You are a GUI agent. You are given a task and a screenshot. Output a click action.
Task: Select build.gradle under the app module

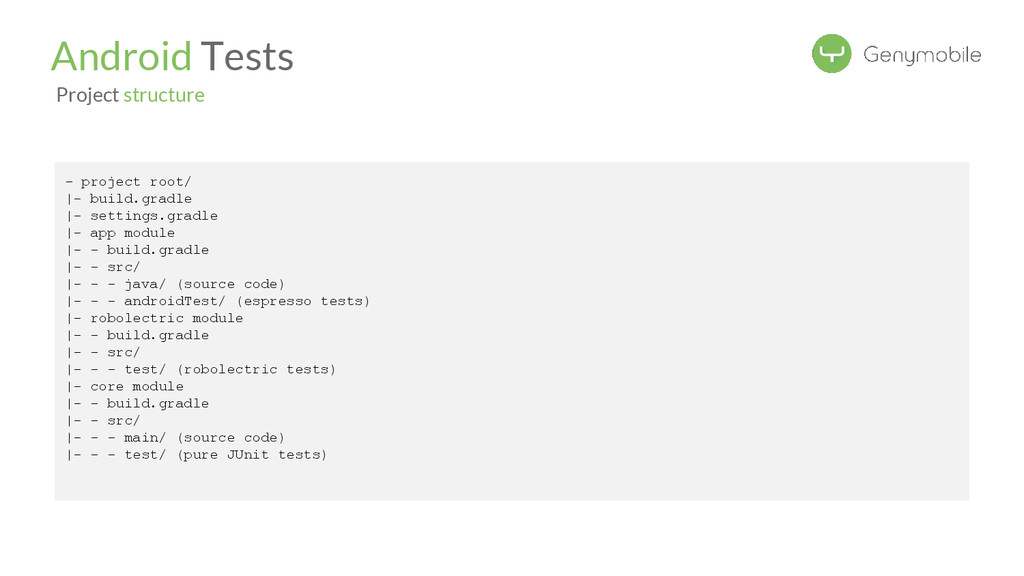coord(158,250)
